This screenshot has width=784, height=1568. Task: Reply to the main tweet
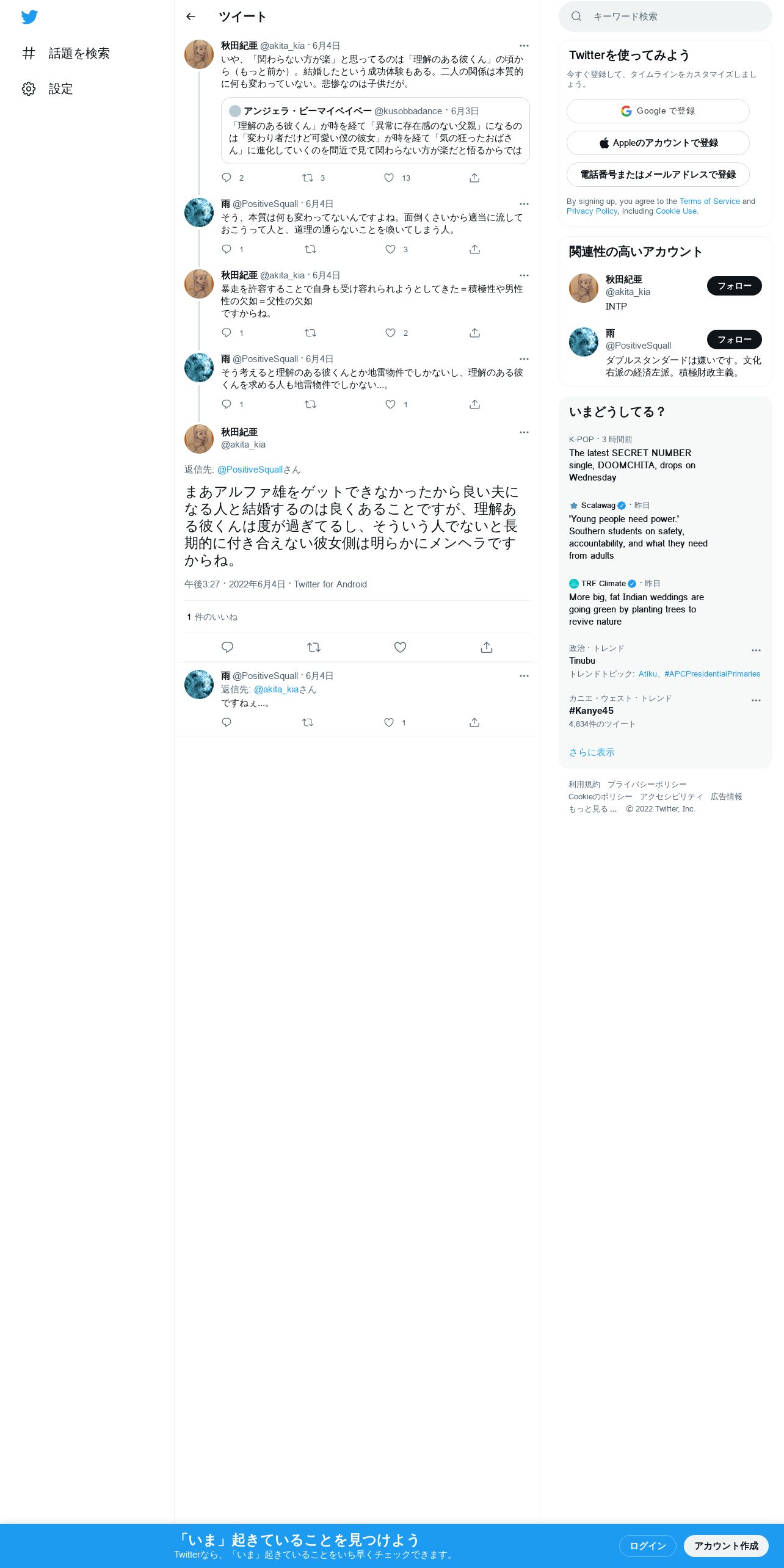tap(227, 647)
